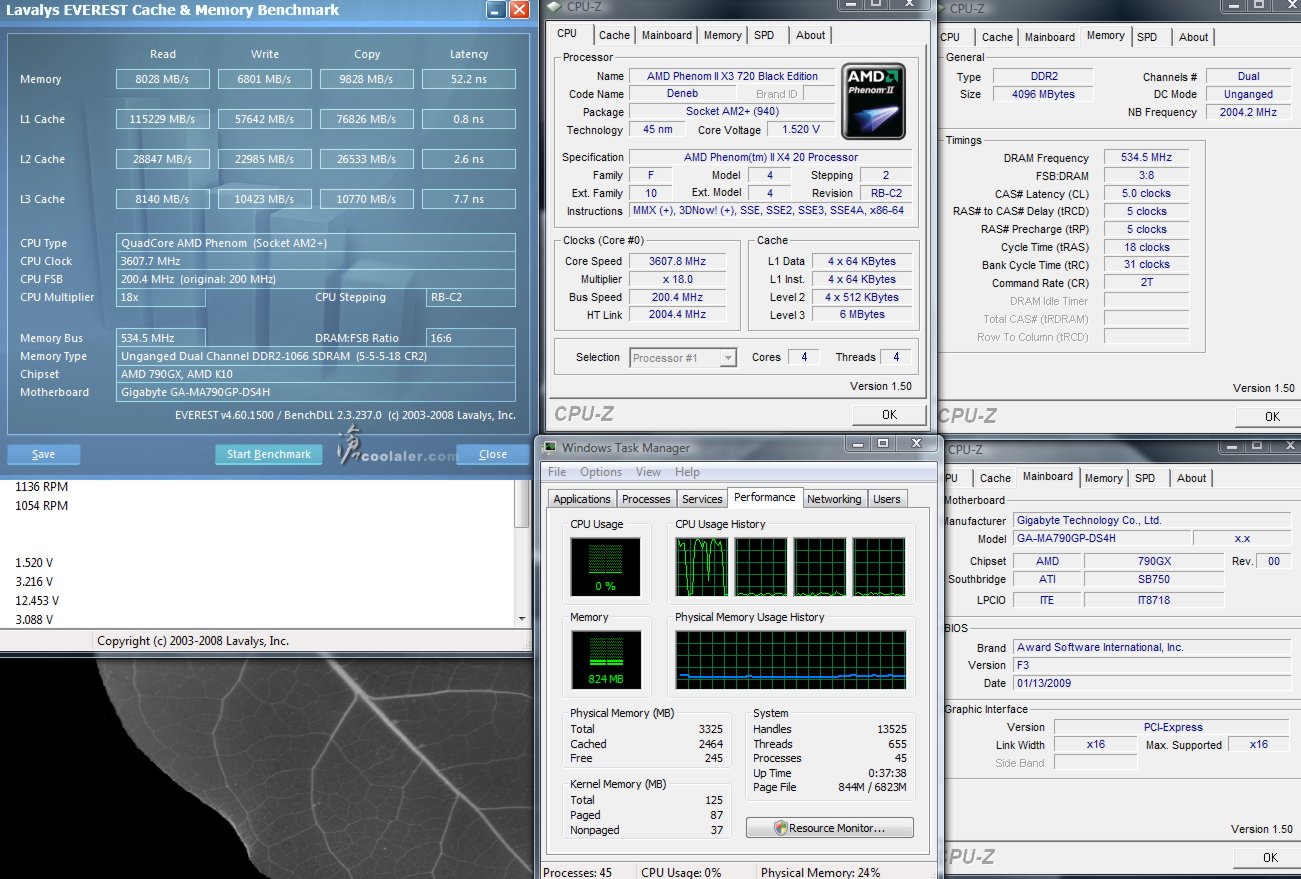Click the FSB:DRAM value 3:8
This screenshot has width=1301, height=879.
(1147, 175)
